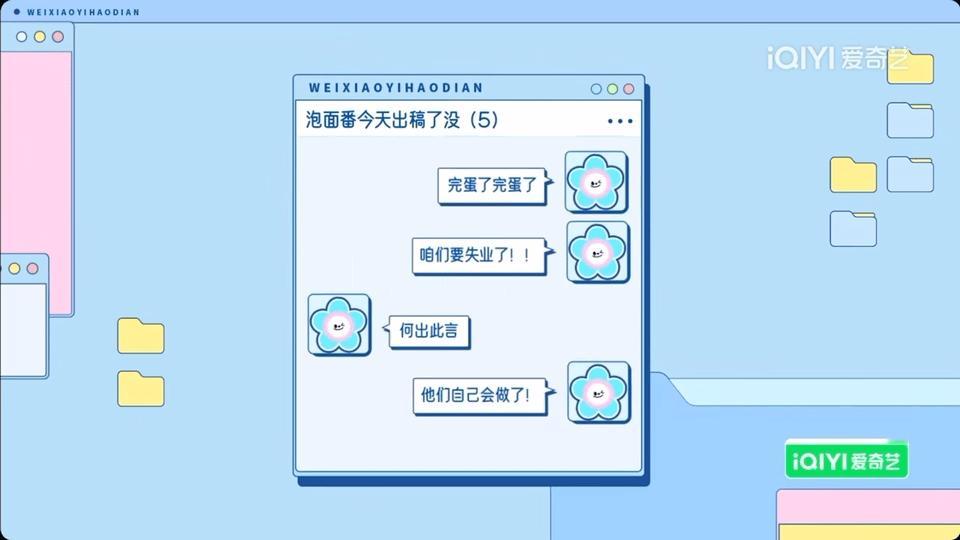
Task: Open yellow folder in right middle row
Action: (853, 174)
